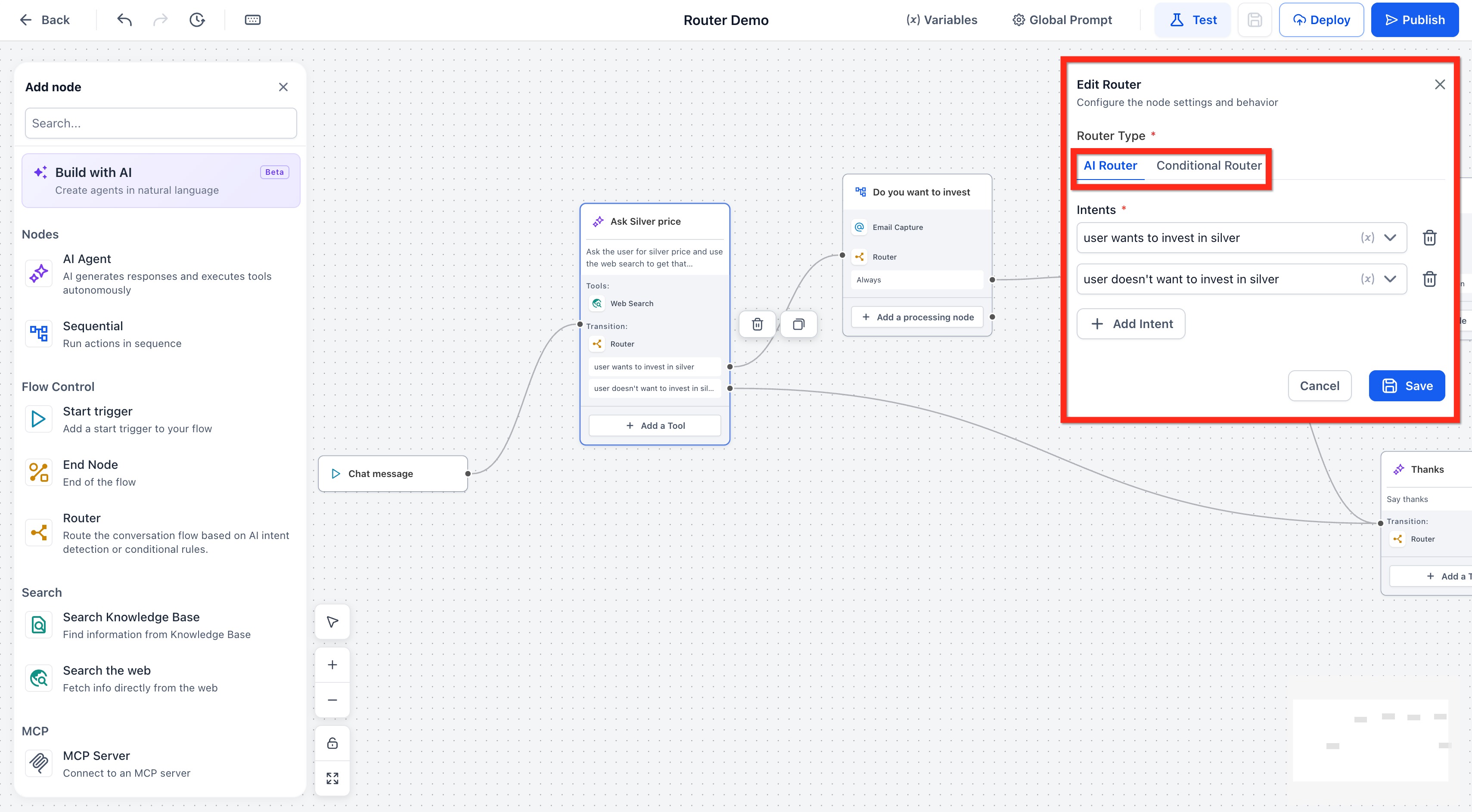The height and width of the screenshot is (812, 1472).
Task: Click the Add node search field
Action: coord(161,124)
